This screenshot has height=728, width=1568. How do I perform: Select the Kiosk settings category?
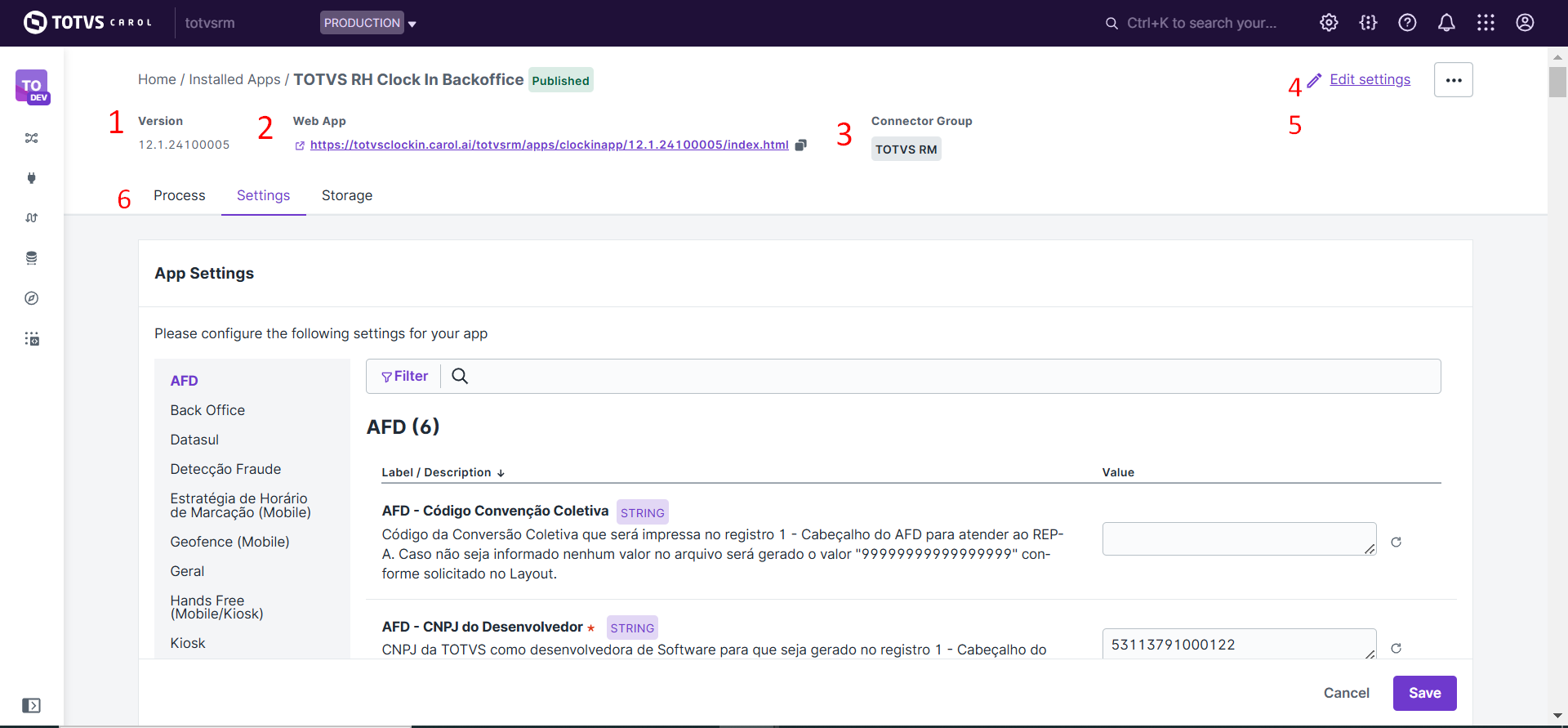(x=188, y=643)
